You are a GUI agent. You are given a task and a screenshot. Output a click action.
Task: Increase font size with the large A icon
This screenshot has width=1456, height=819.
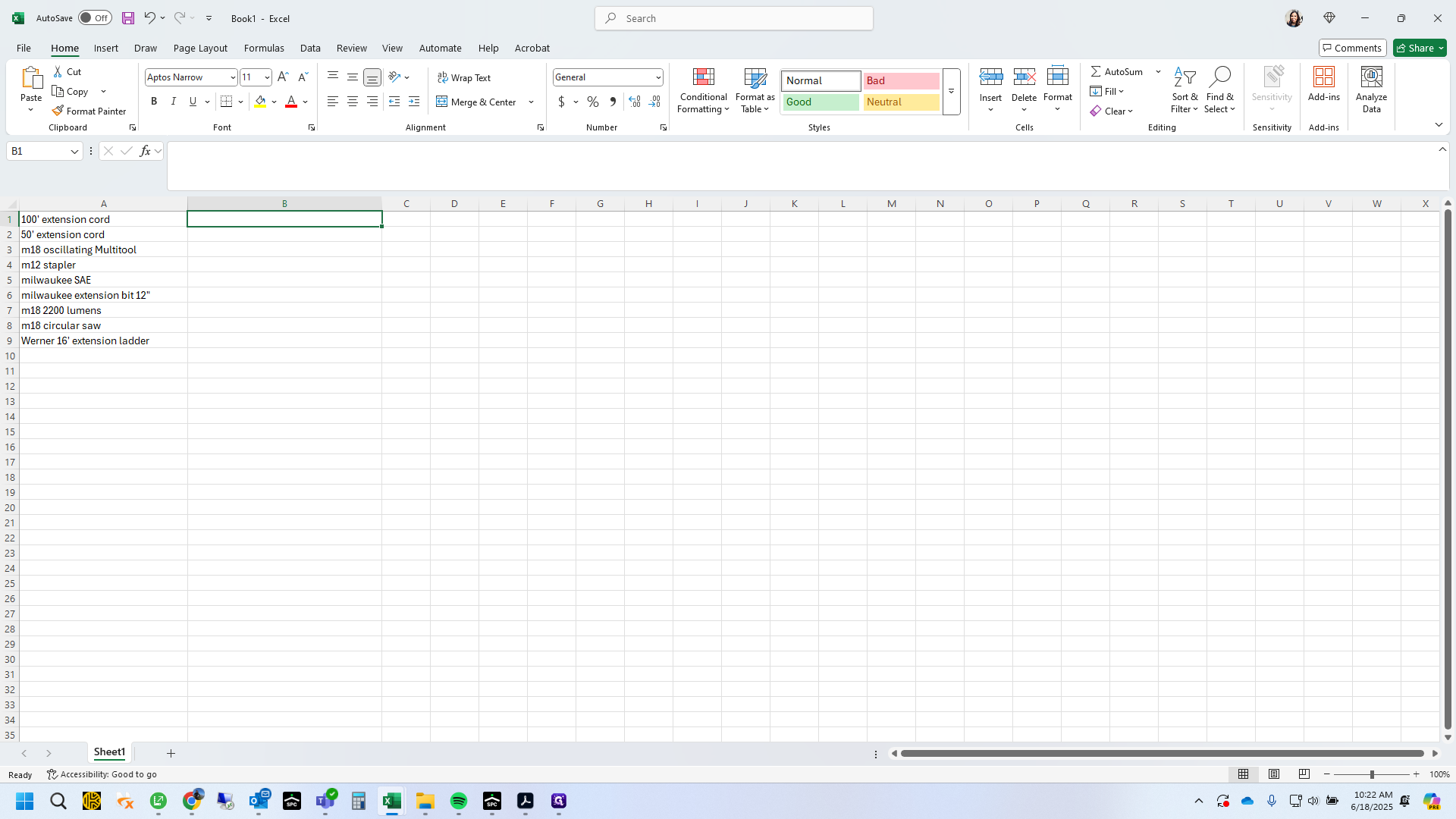click(283, 77)
